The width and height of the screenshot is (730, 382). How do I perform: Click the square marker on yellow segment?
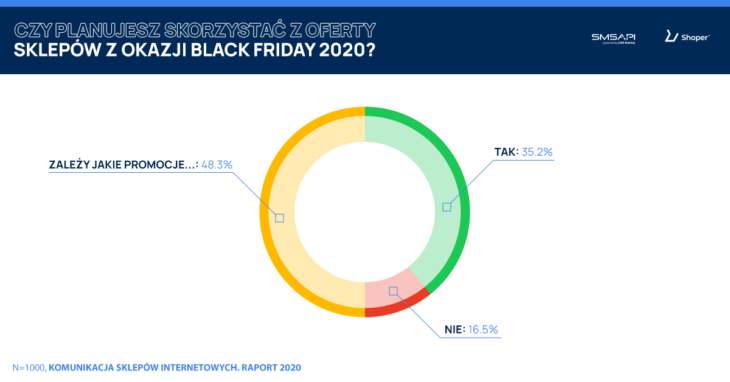pyautogui.click(x=279, y=218)
